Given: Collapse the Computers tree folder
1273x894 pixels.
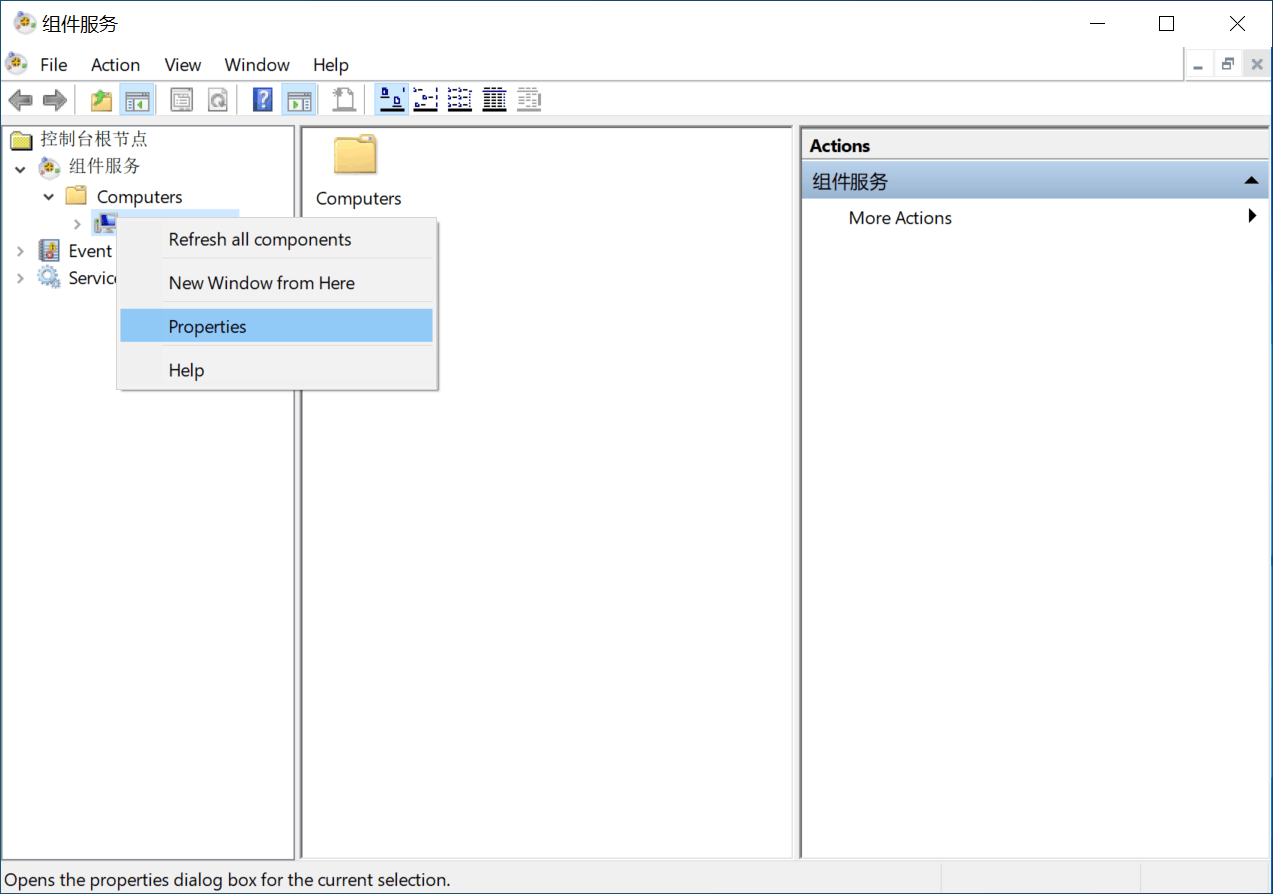Looking at the screenshot, I should click(x=48, y=197).
